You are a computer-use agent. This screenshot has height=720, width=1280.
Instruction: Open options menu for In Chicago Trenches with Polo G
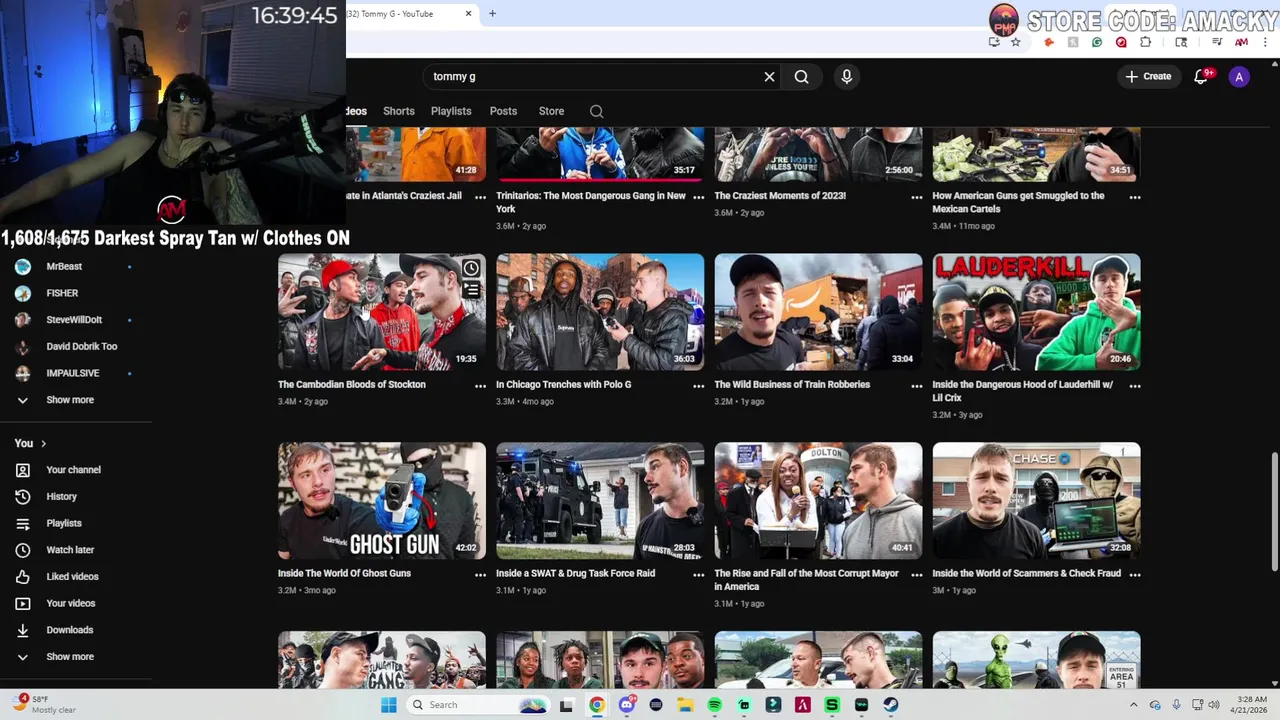tap(698, 386)
